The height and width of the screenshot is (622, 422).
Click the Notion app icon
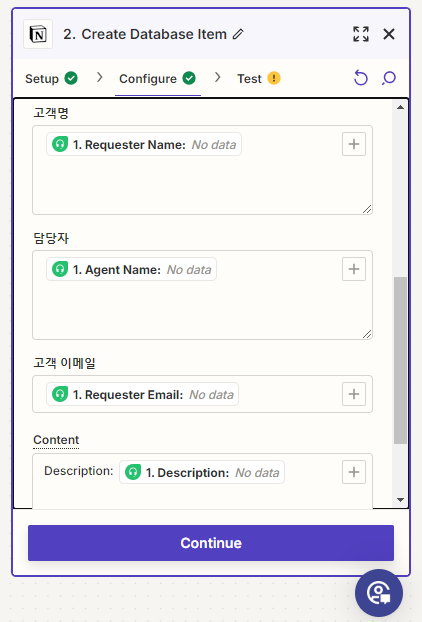38,34
